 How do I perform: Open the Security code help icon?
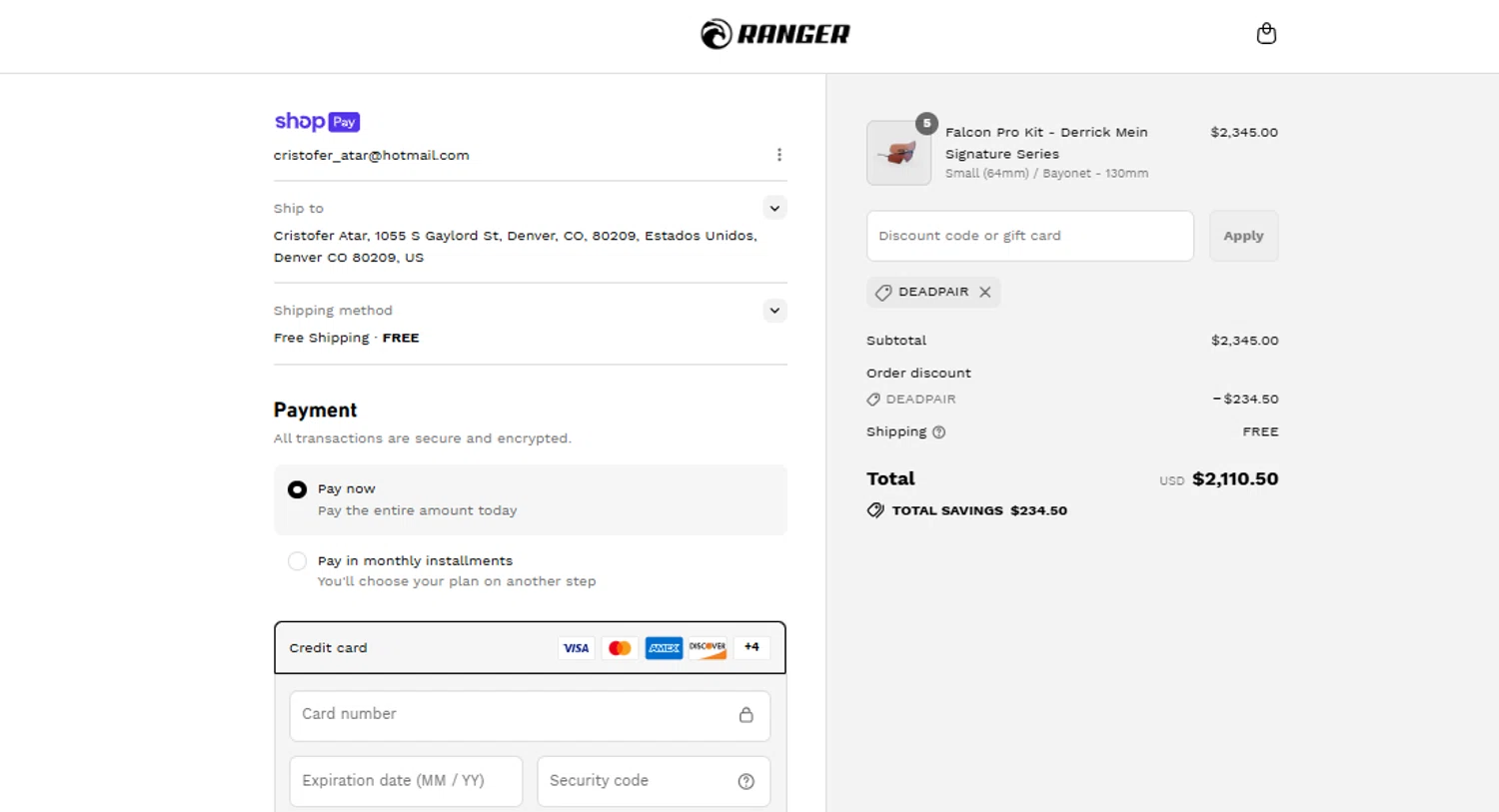pos(746,781)
